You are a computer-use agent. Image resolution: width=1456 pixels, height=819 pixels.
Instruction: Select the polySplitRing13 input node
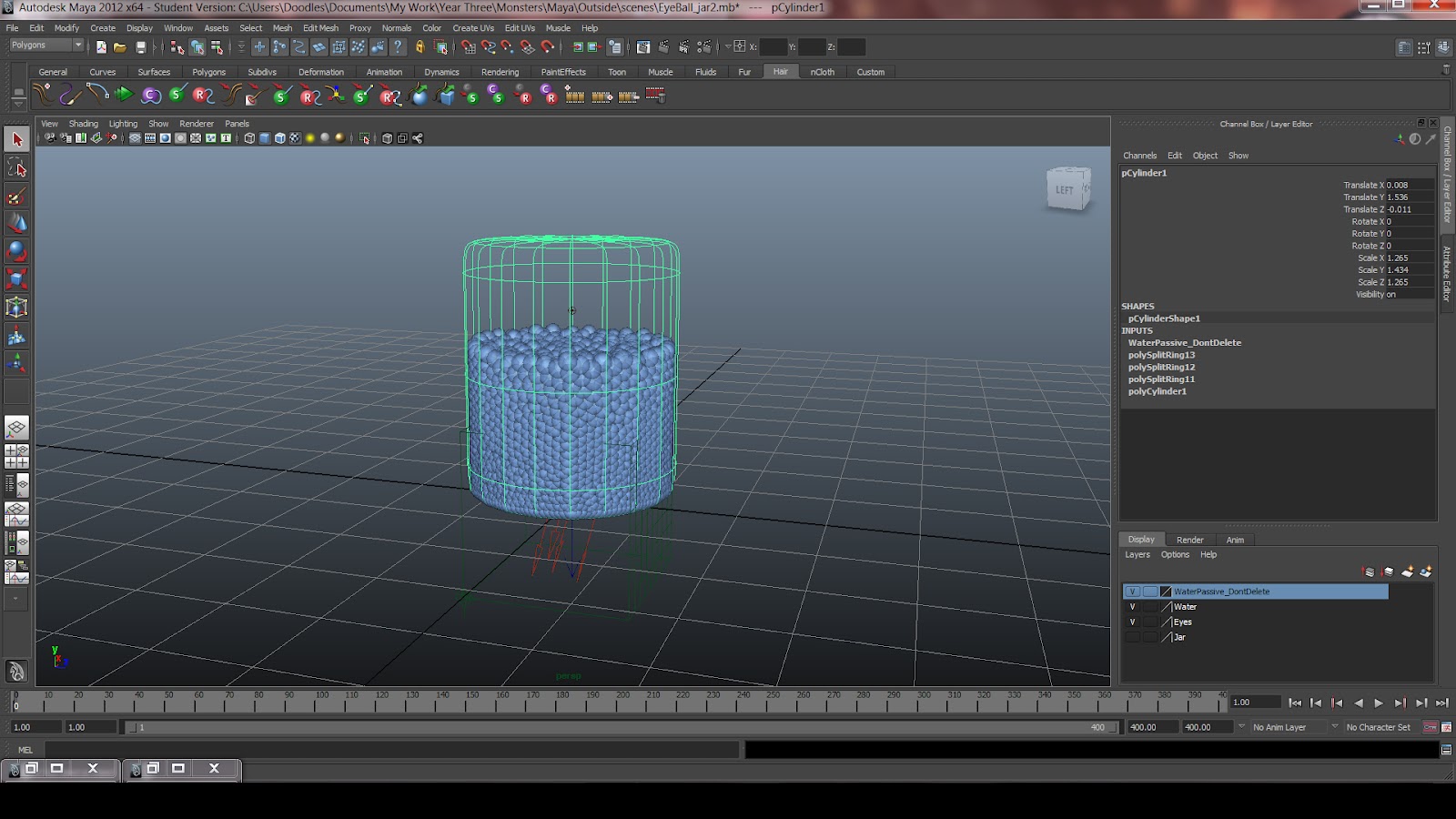click(x=1161, y=355)
